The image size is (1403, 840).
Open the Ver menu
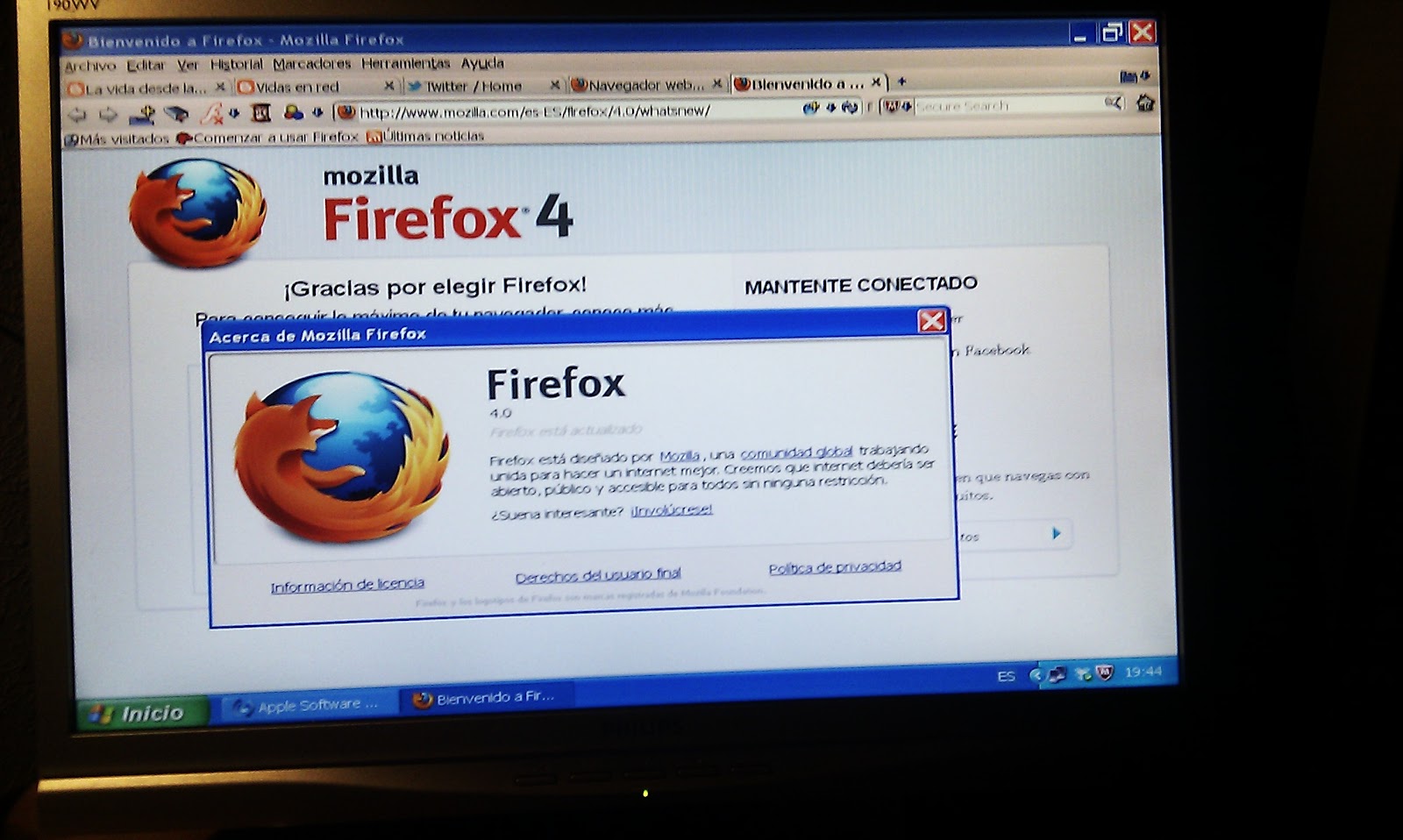point(188,65)
